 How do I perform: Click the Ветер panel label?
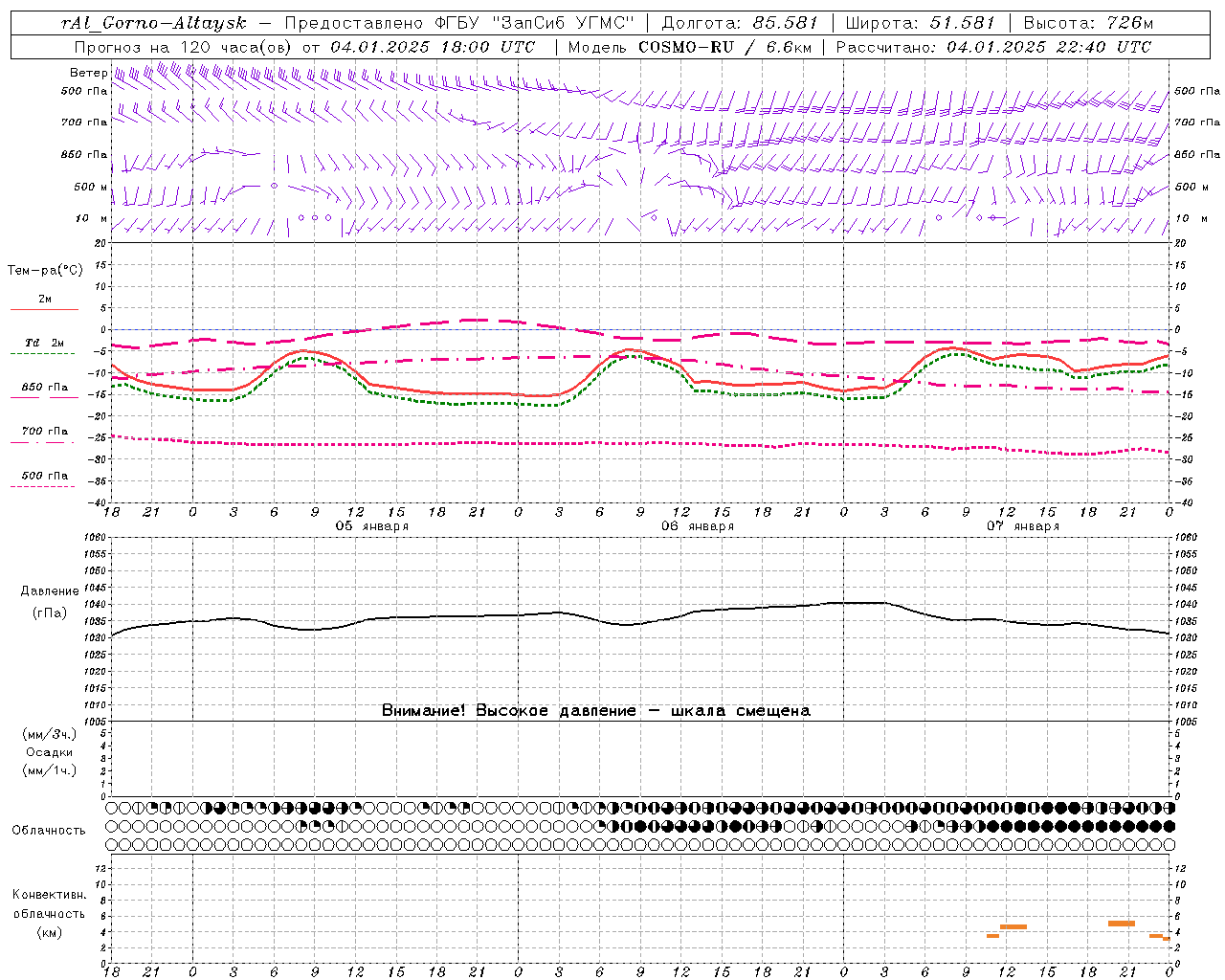[88, 73]
